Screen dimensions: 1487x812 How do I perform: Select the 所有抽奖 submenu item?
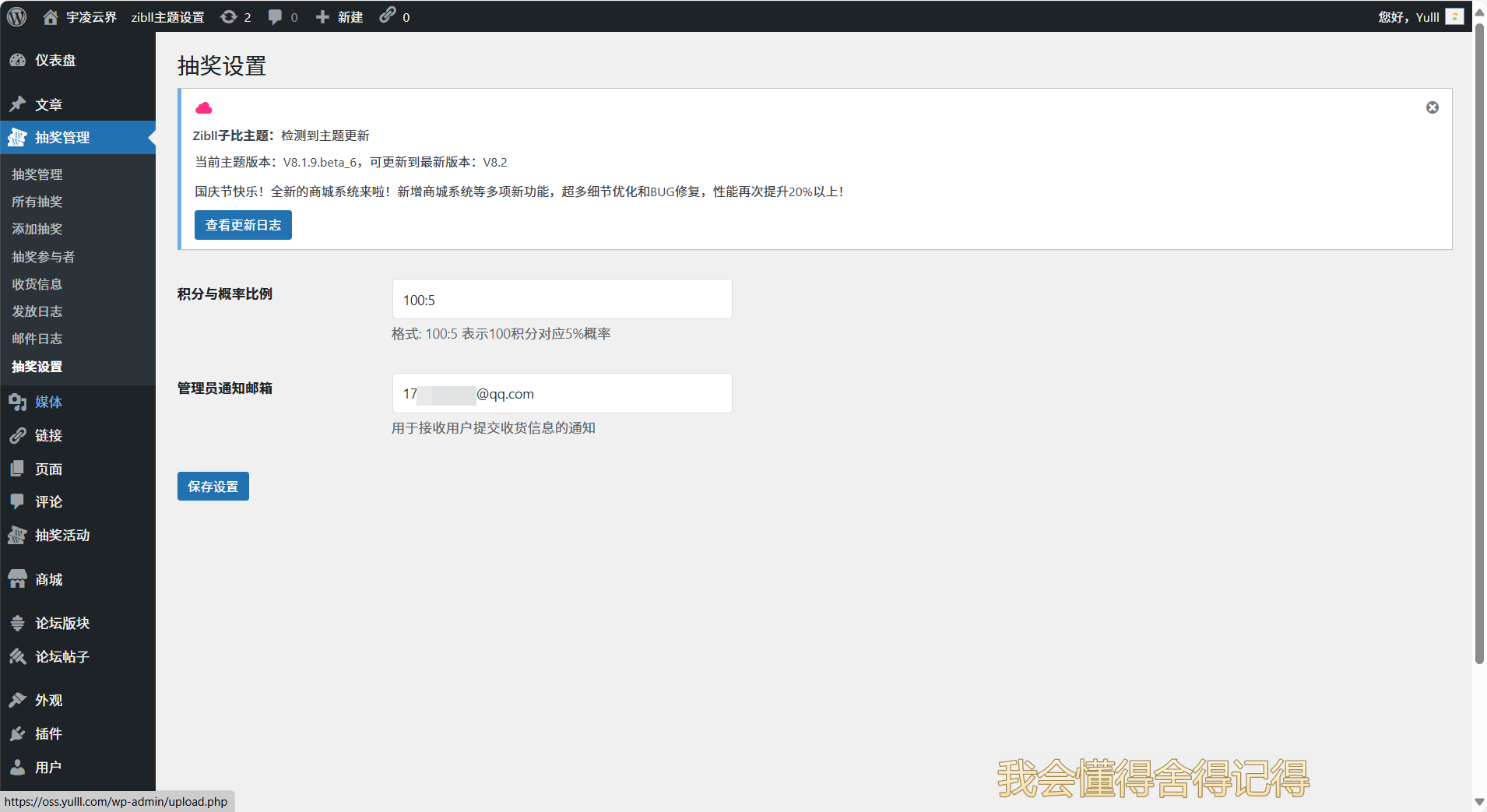[x=37, y=202]
